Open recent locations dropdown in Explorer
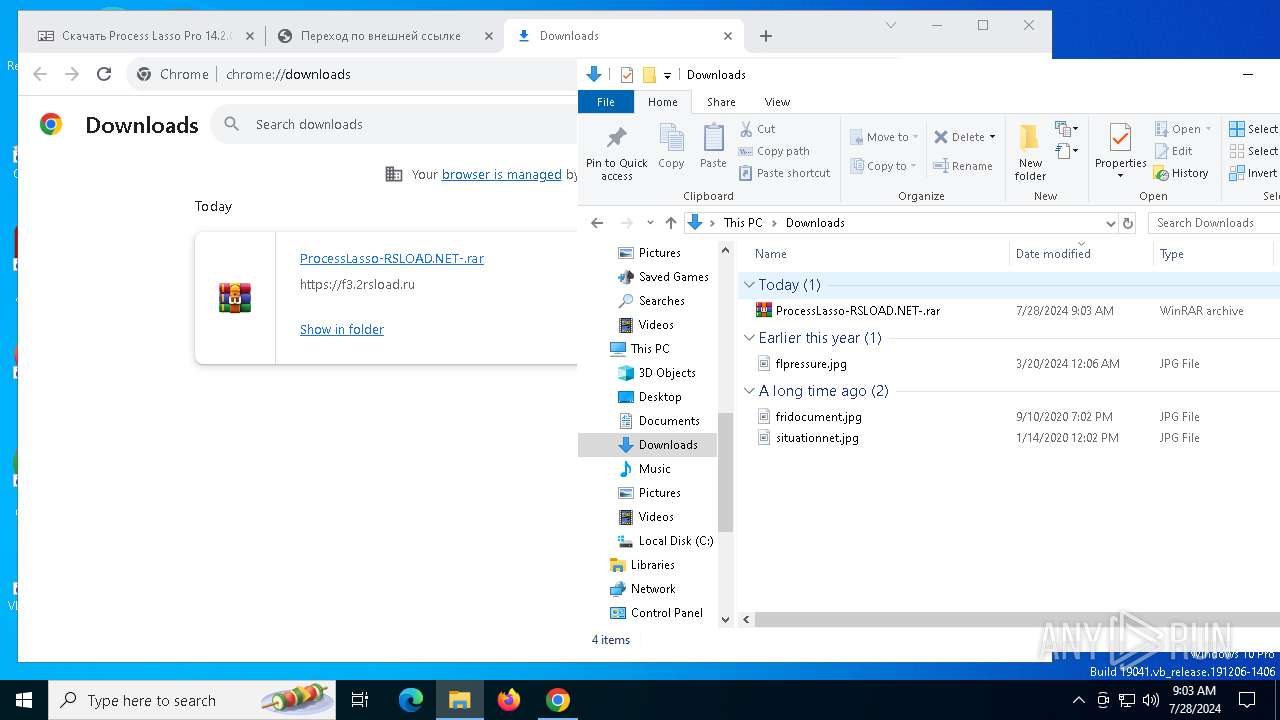Screen dimensions: 1280x720 [x=650, y=223]
